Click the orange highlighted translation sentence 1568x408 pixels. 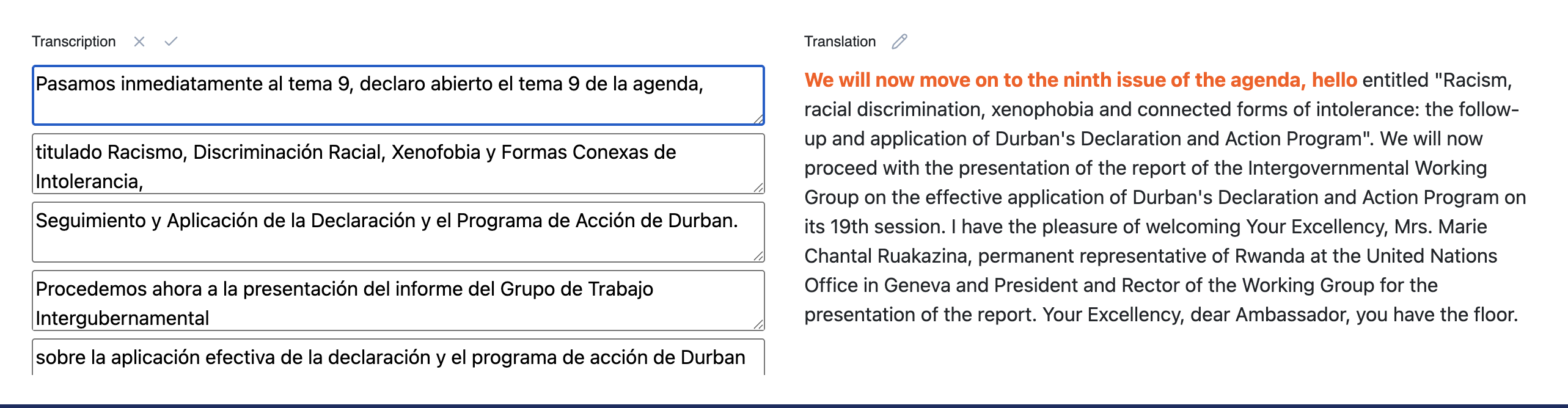(x=1080, y=80)
